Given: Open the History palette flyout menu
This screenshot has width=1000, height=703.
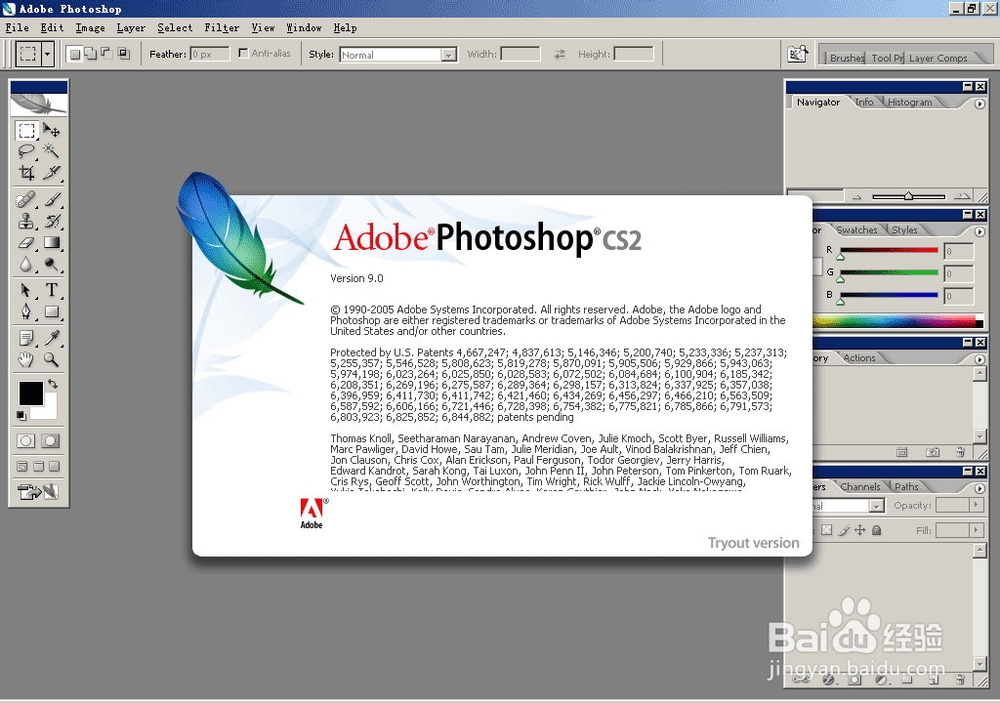Looking at the screenshot, I should tap(980, 360).
